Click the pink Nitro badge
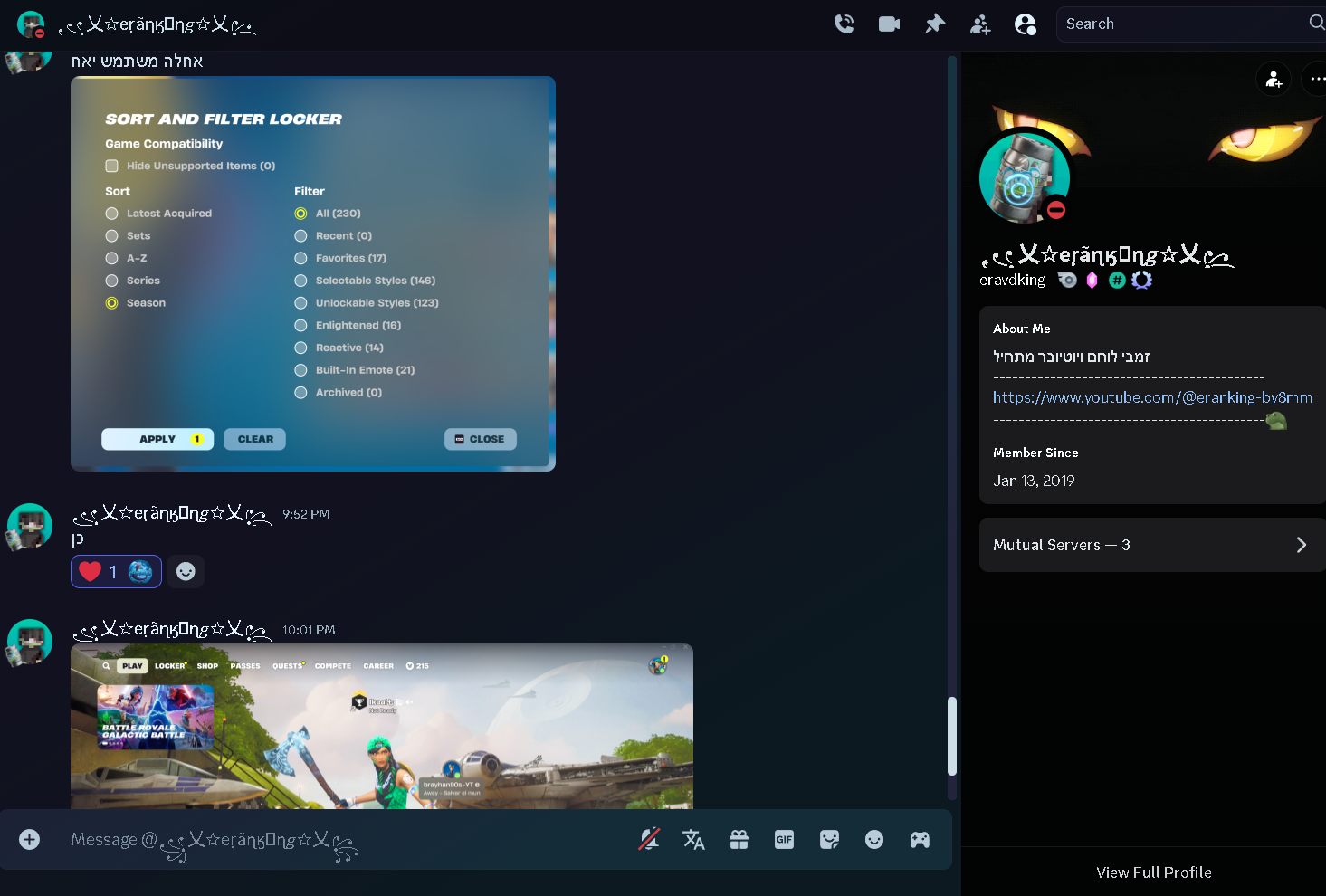 [x=1092, y=280]
